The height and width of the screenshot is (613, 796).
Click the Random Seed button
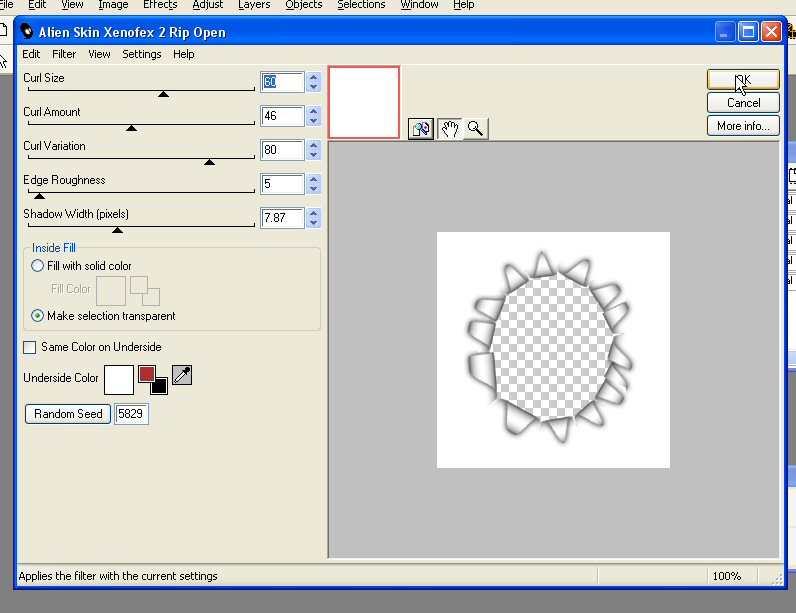(x=68, y=414)
